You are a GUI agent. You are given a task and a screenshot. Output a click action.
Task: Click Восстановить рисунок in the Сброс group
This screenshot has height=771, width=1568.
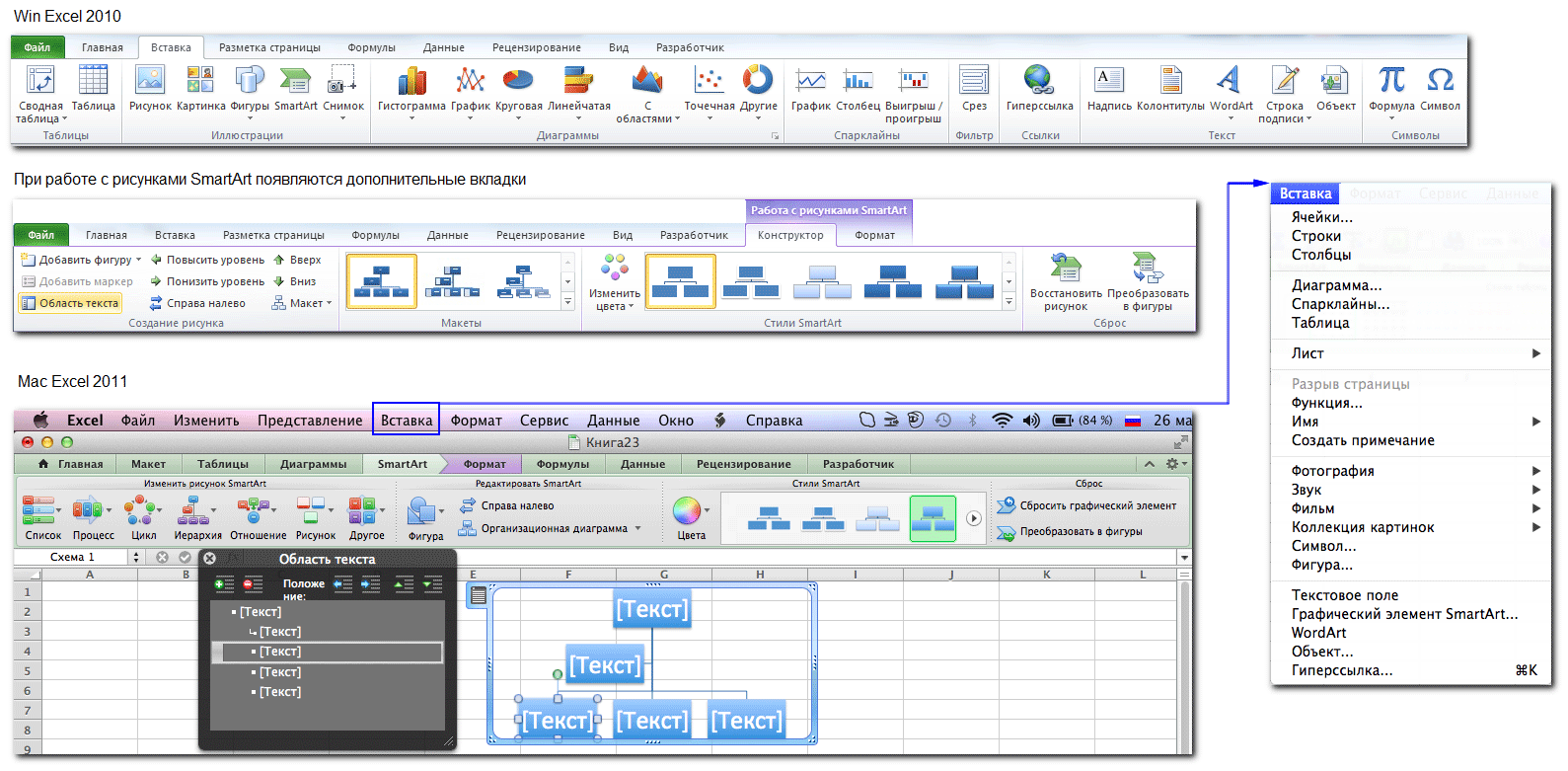(1066, 282)
